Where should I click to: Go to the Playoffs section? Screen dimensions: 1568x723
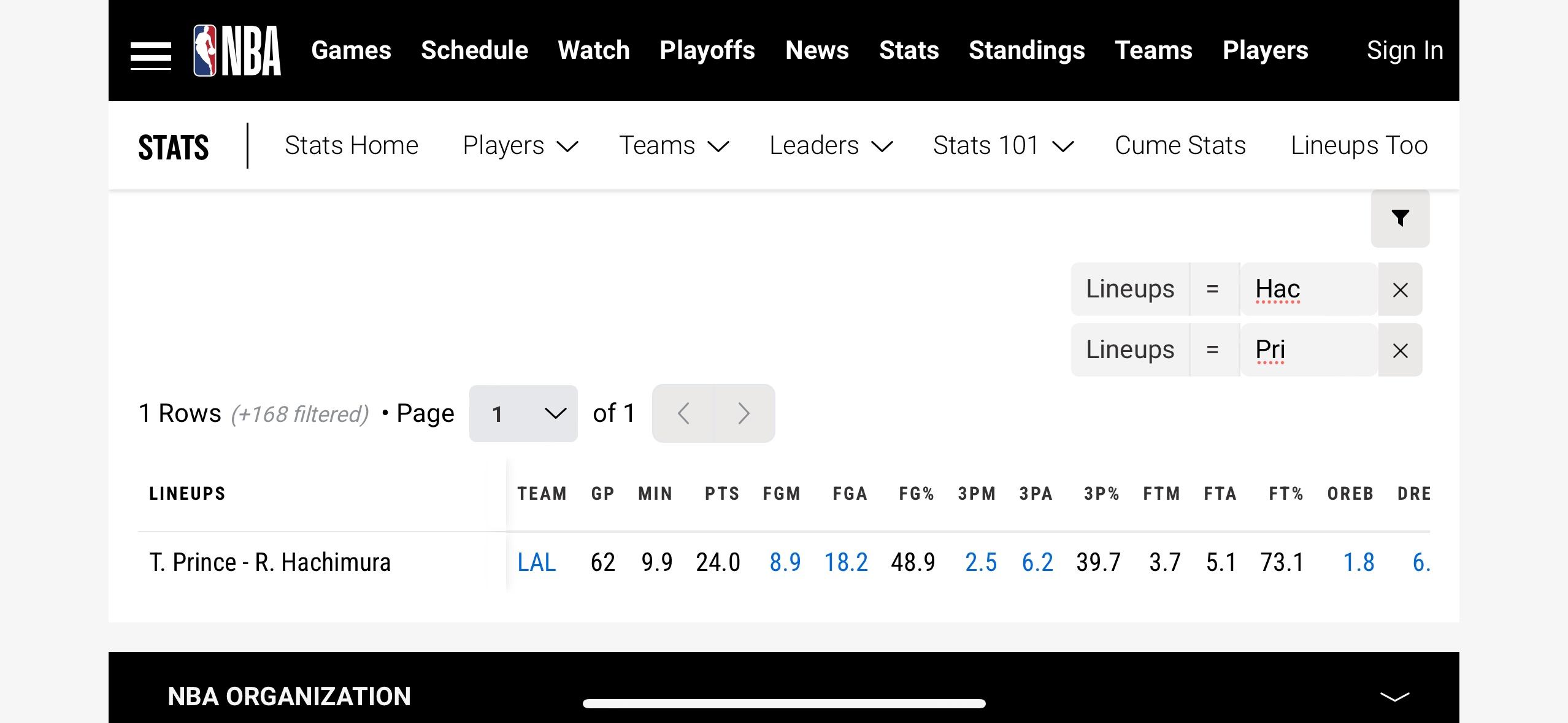707,50
